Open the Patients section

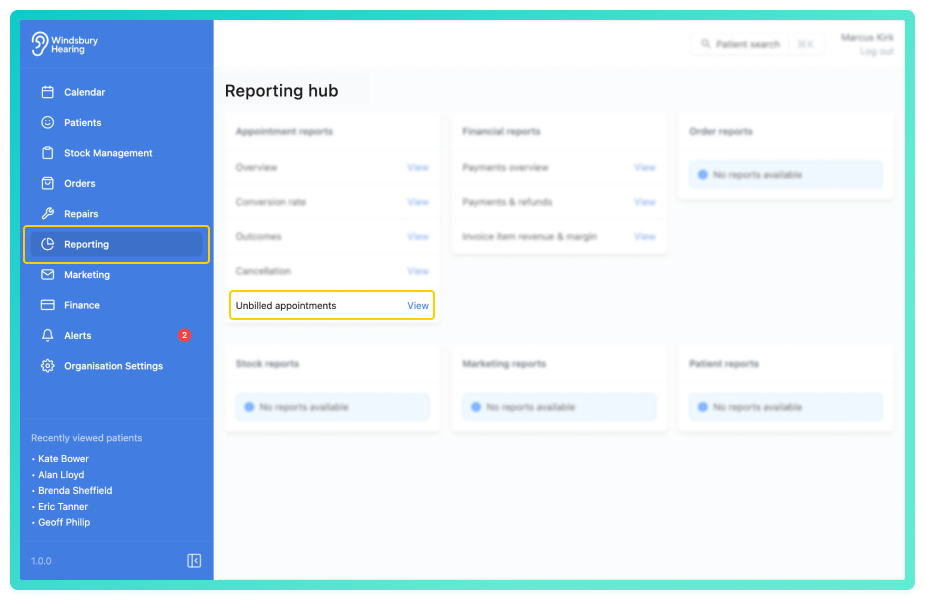(116, 122)
